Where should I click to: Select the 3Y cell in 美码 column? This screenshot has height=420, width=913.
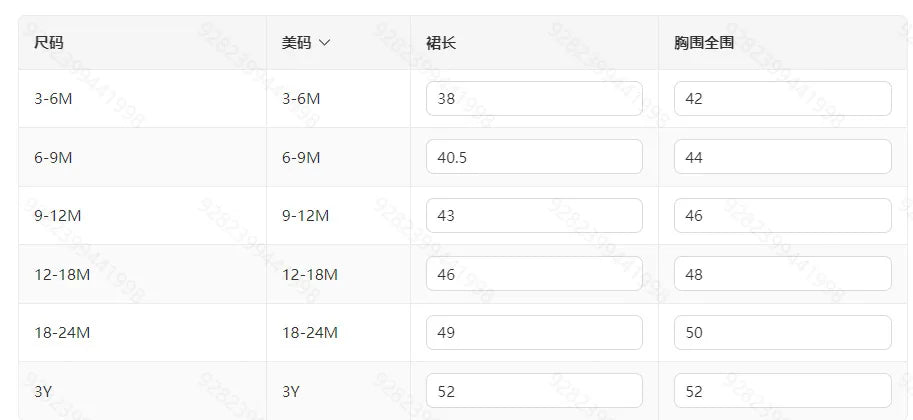pyautogui.click(x=291, y=391)
